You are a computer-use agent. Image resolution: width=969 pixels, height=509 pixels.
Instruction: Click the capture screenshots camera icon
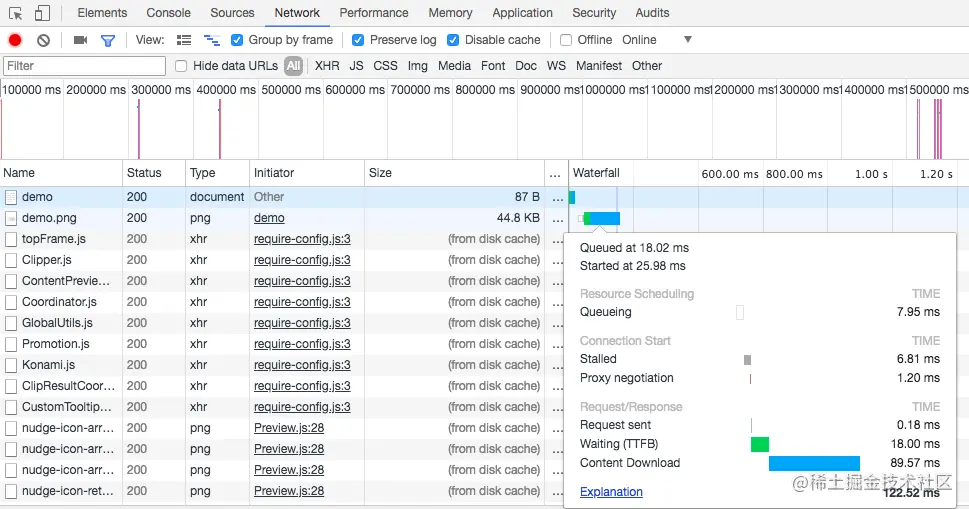point(80,40)
